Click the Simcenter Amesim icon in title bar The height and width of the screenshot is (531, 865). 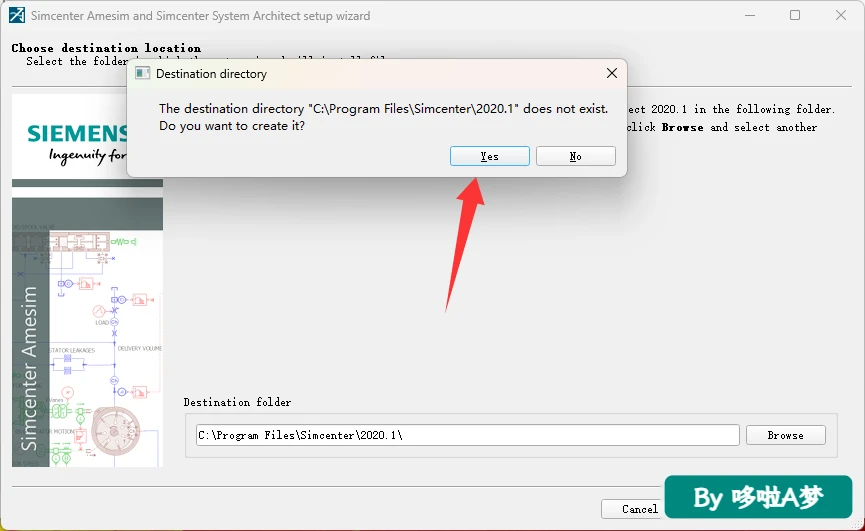17,15
